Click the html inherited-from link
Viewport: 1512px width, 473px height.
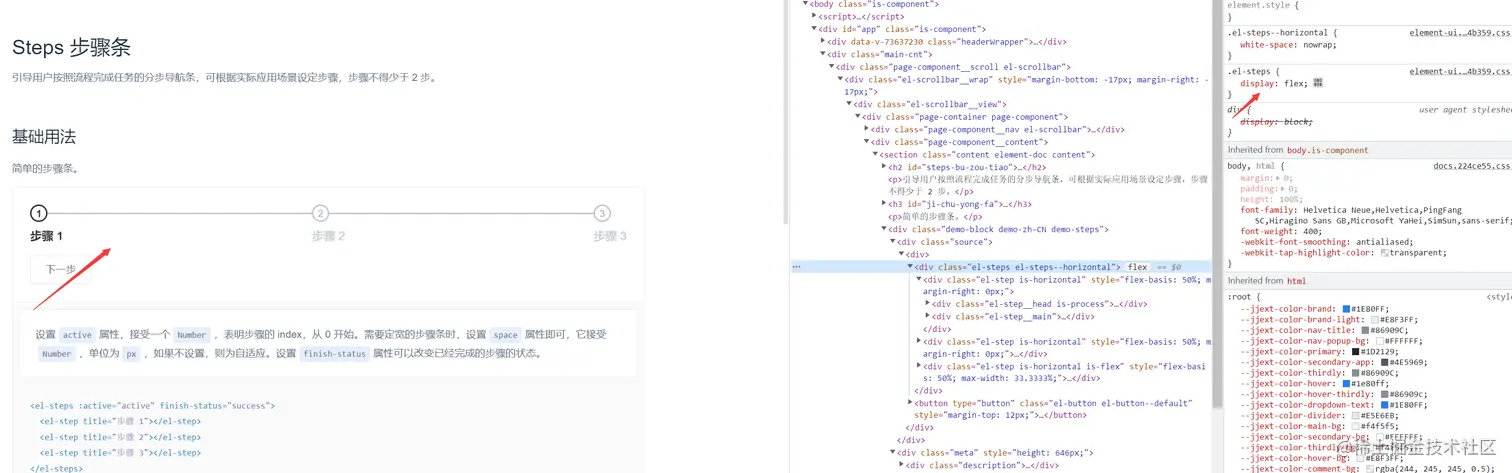[x=1296, y=281]
